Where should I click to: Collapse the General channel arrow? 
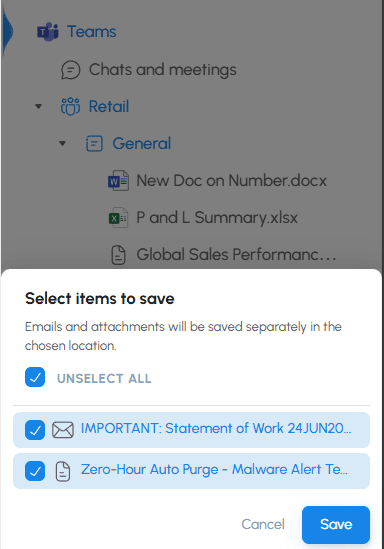[x=62, y=144]
